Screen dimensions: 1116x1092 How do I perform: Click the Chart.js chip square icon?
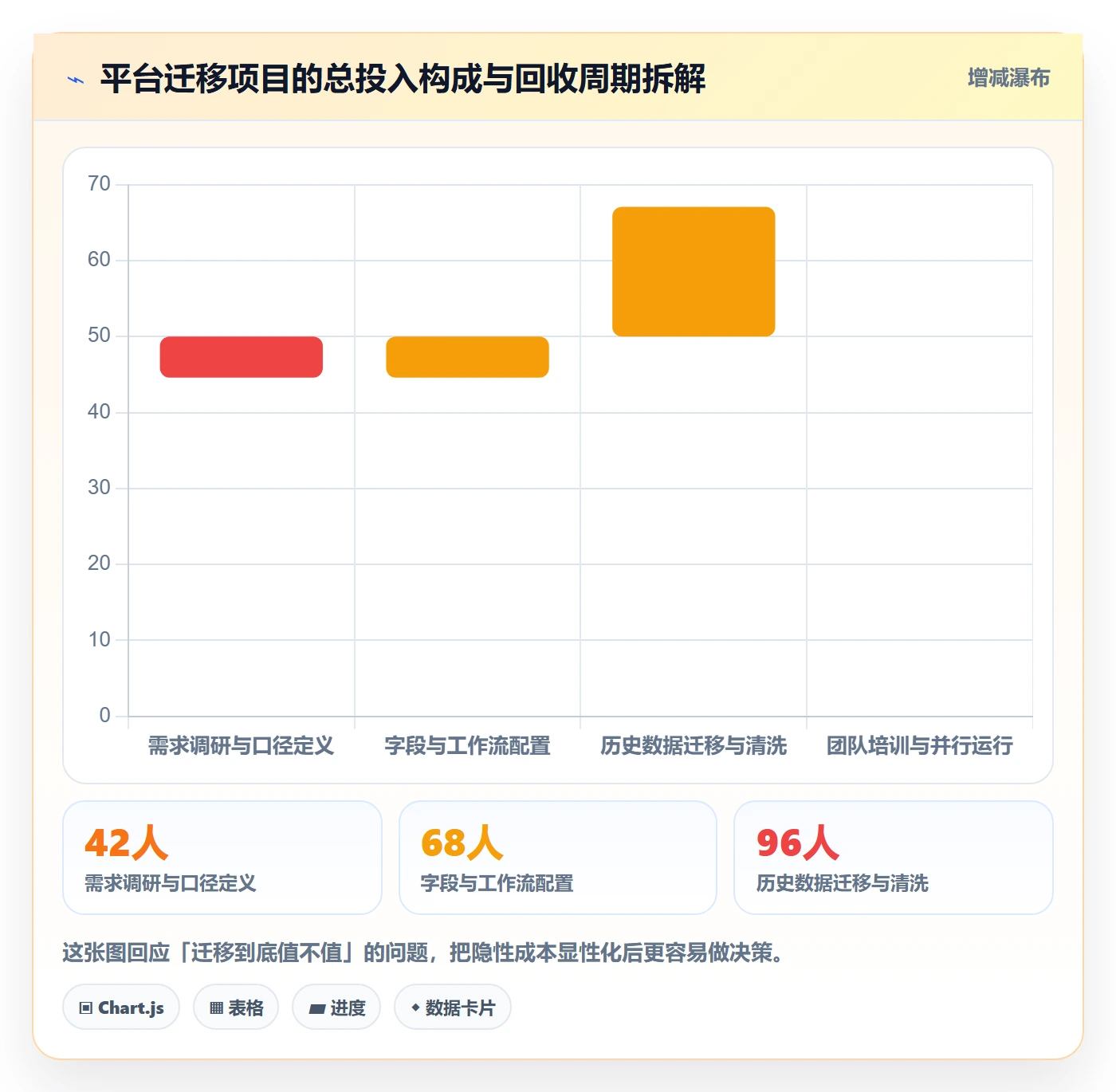[86, 1008]
